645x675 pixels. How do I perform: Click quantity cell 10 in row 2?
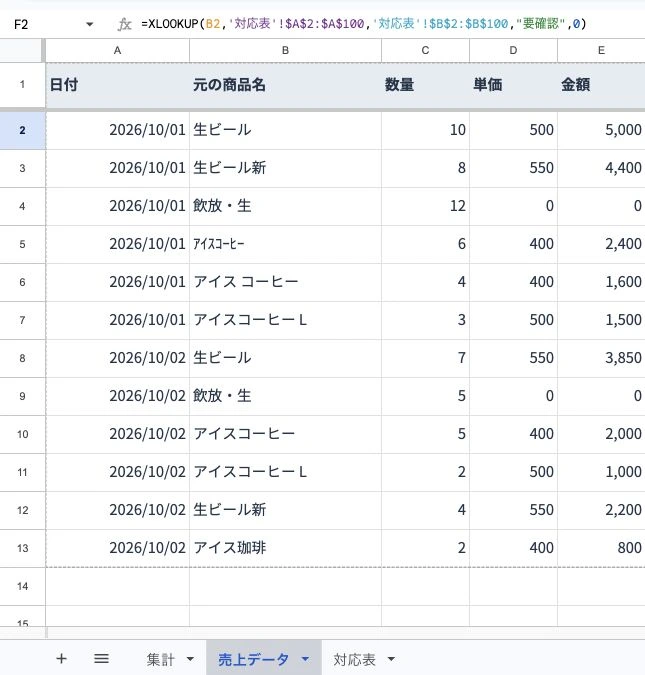click(x=425, y=130)
